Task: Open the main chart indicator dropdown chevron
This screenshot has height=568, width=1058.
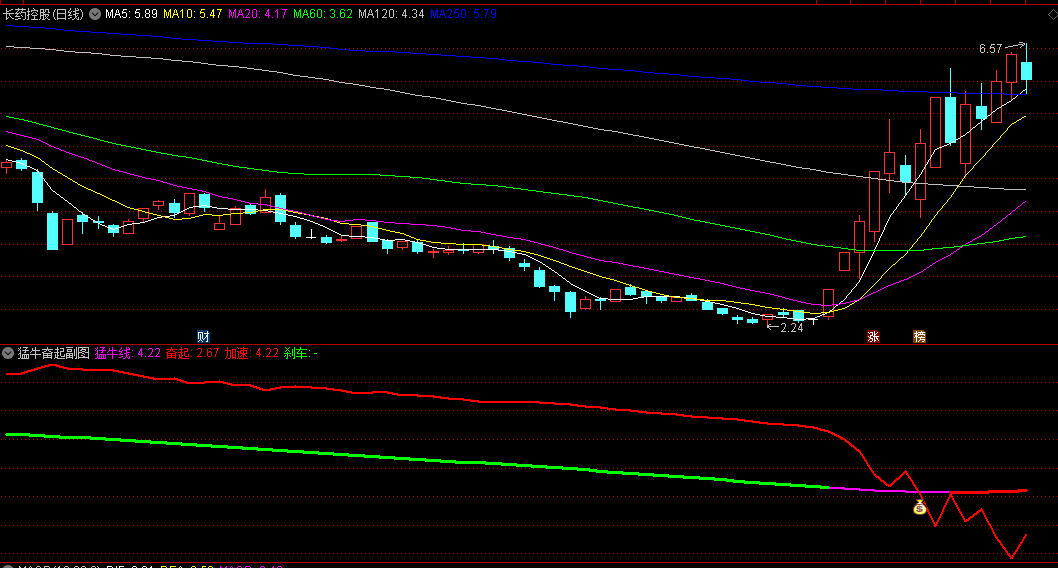Action: pyautogui.click(x=95, y=13)
